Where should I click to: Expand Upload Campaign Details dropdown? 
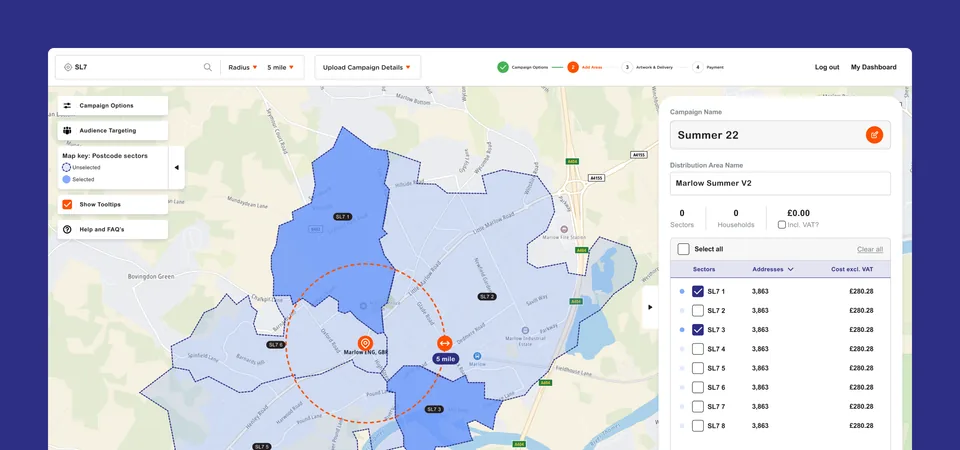[367, 67]
